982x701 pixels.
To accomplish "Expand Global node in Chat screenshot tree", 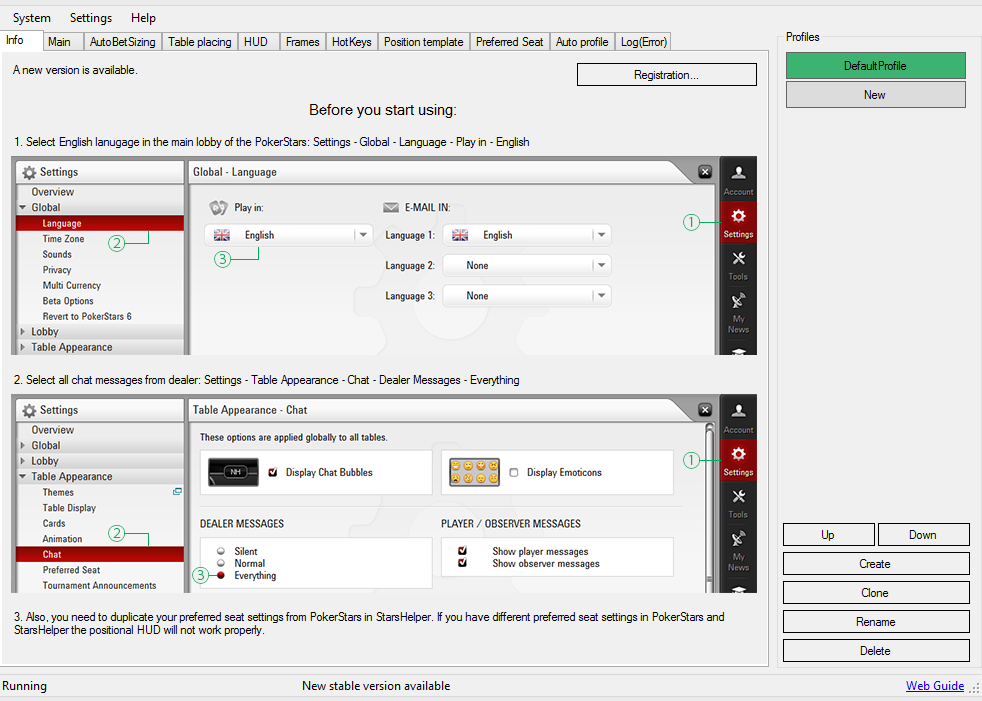I will click(x=23, y=445).
